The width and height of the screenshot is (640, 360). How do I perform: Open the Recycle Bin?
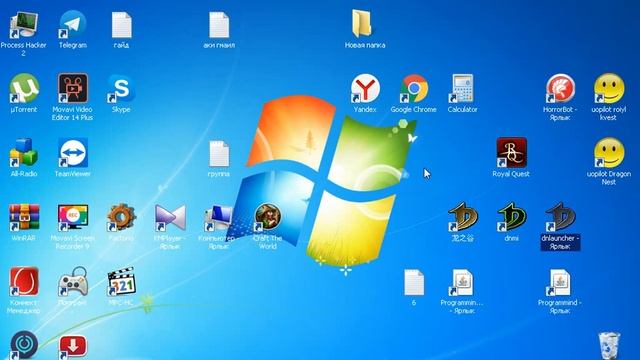point(609,346)
